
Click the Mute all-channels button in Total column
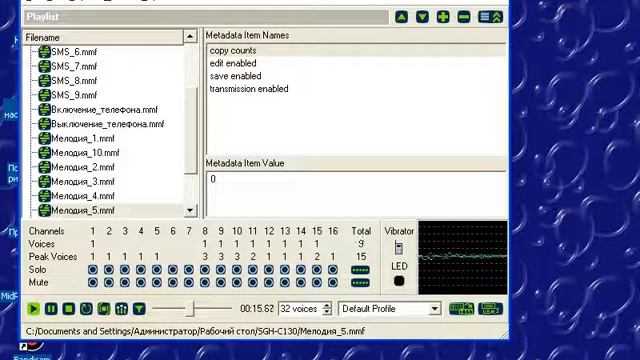(x=360, y=282)
